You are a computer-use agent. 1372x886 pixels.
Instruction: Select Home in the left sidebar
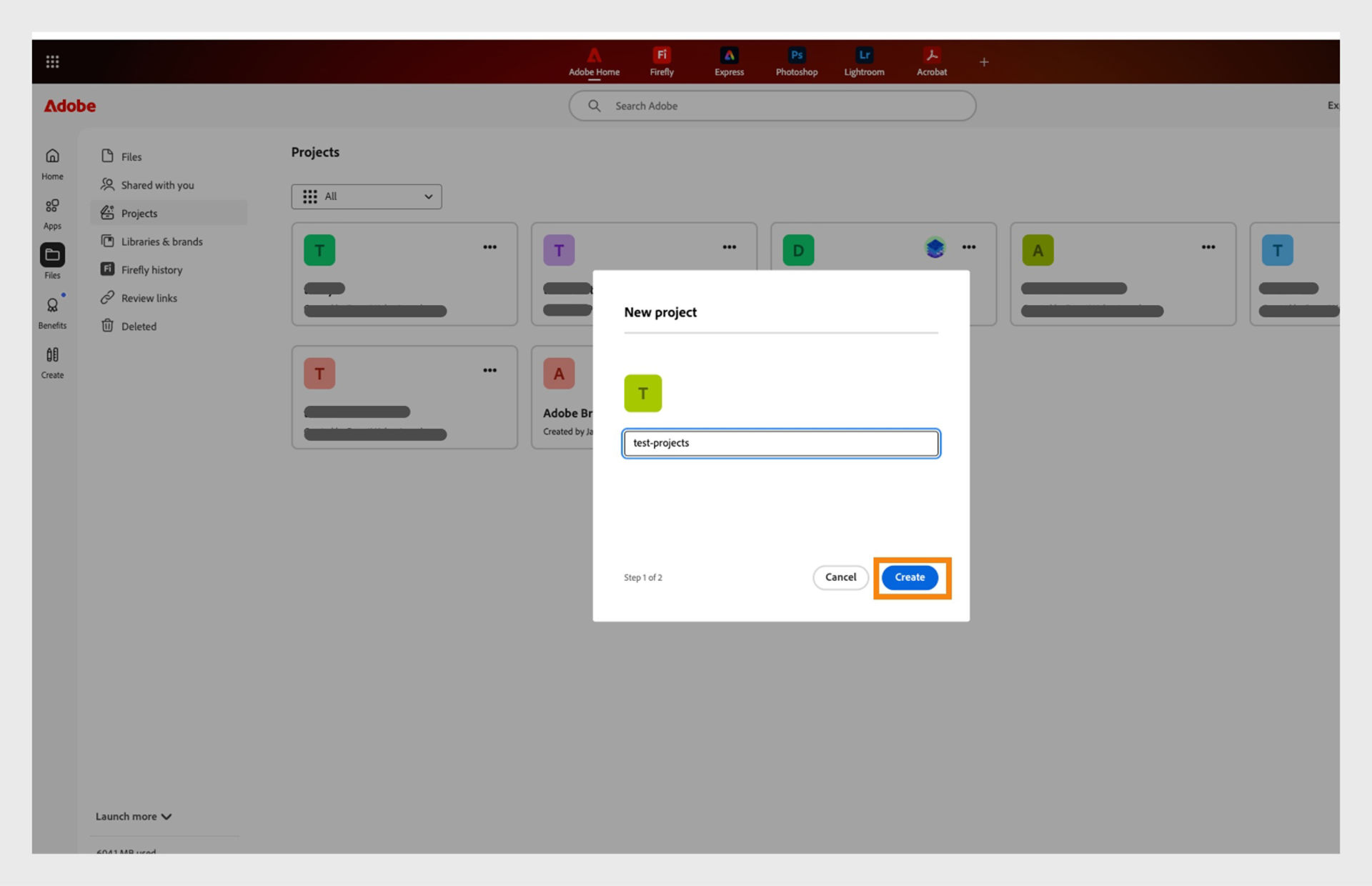51,164
